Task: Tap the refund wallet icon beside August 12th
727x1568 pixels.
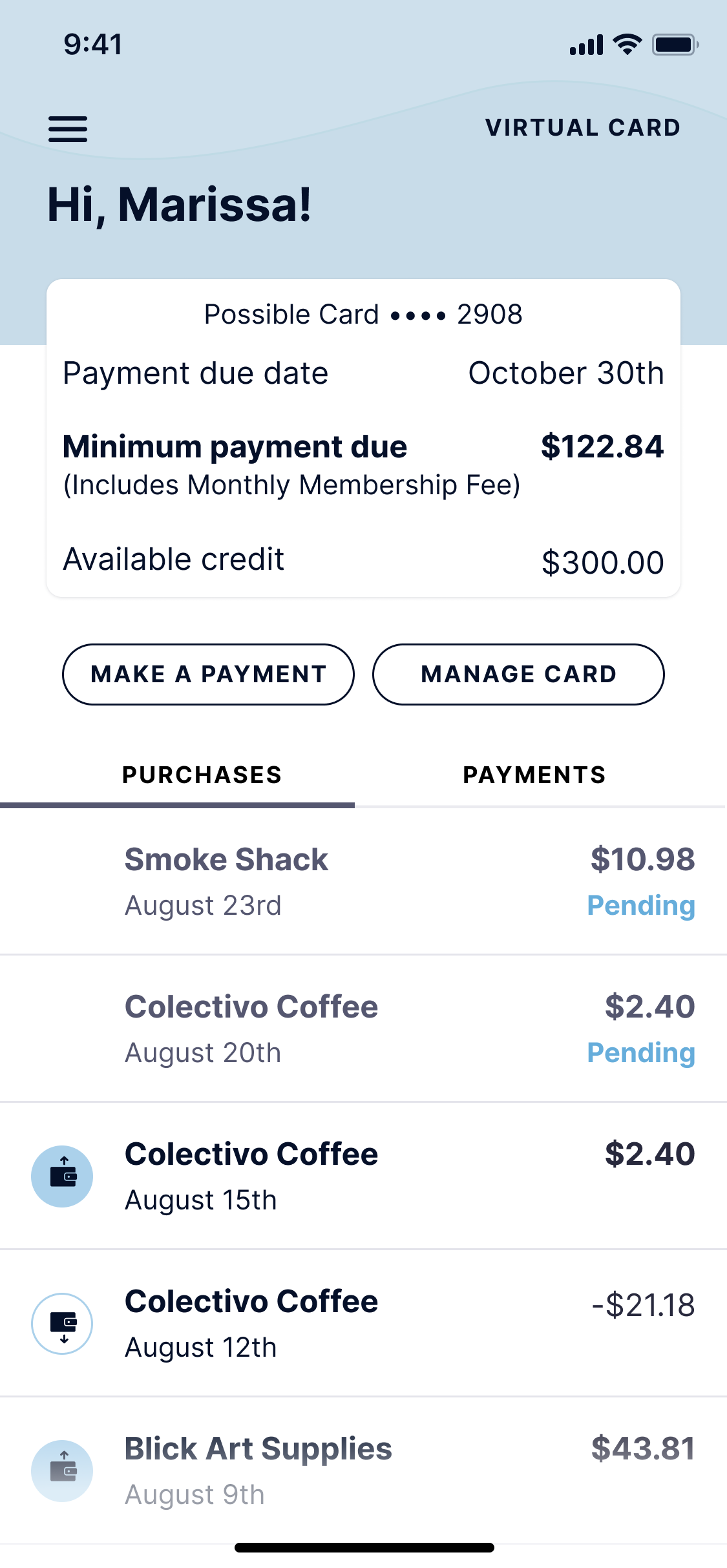Action: 62,1323
